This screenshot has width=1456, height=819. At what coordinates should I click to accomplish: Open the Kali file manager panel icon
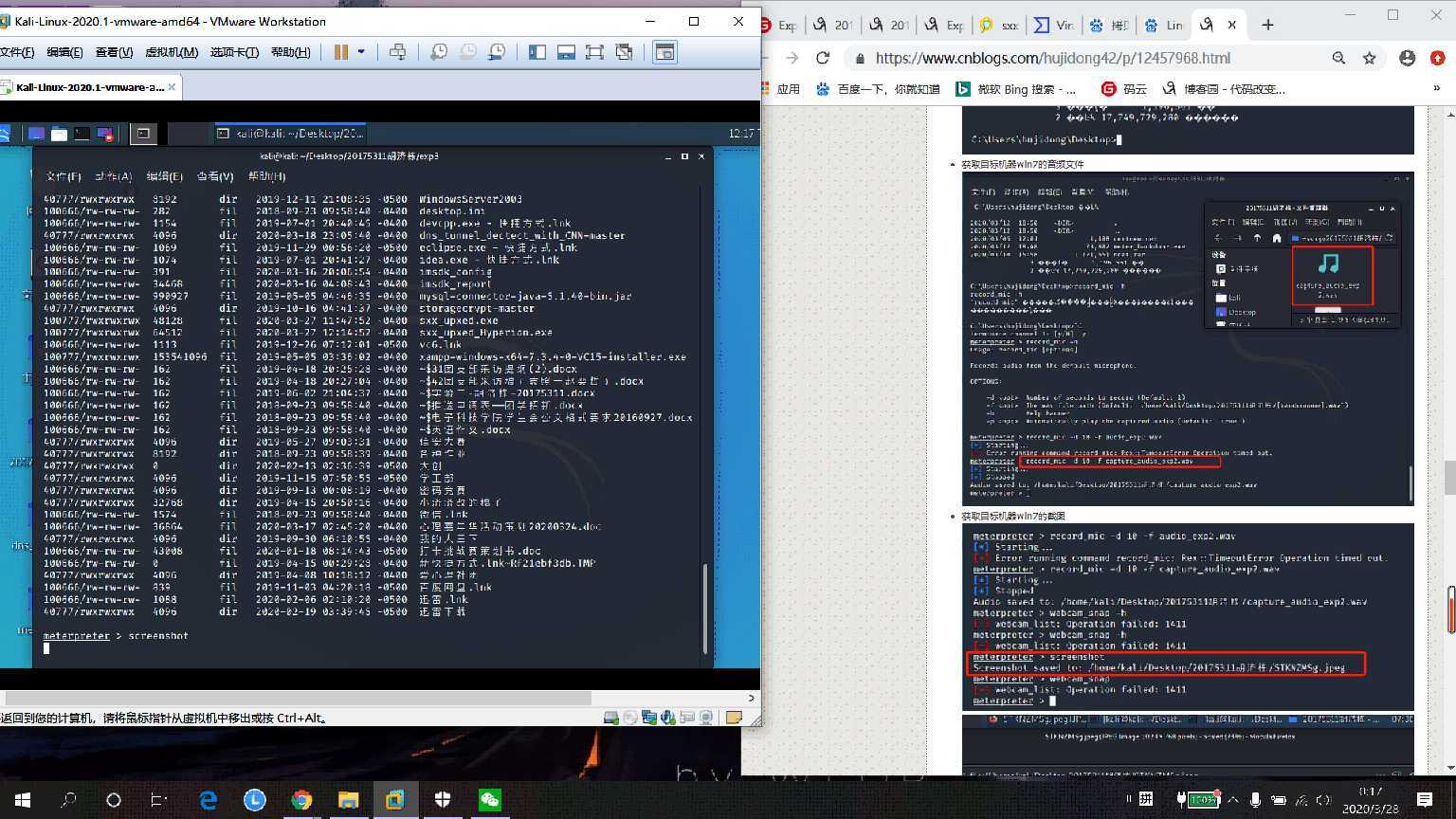click(59, 134)
